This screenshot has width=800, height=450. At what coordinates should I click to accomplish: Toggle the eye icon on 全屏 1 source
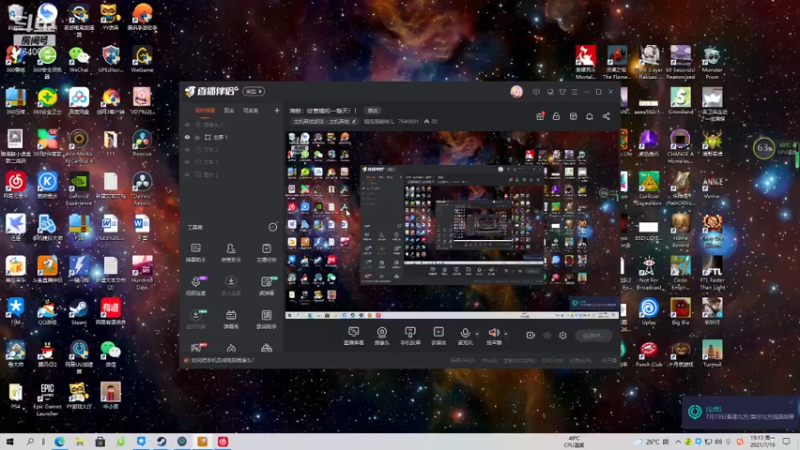tap(187, 137)
